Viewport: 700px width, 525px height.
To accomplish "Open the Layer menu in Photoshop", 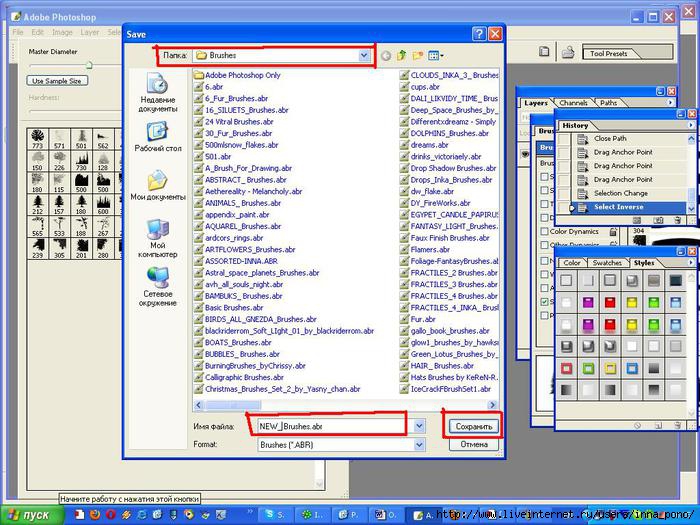I will 90,32.
